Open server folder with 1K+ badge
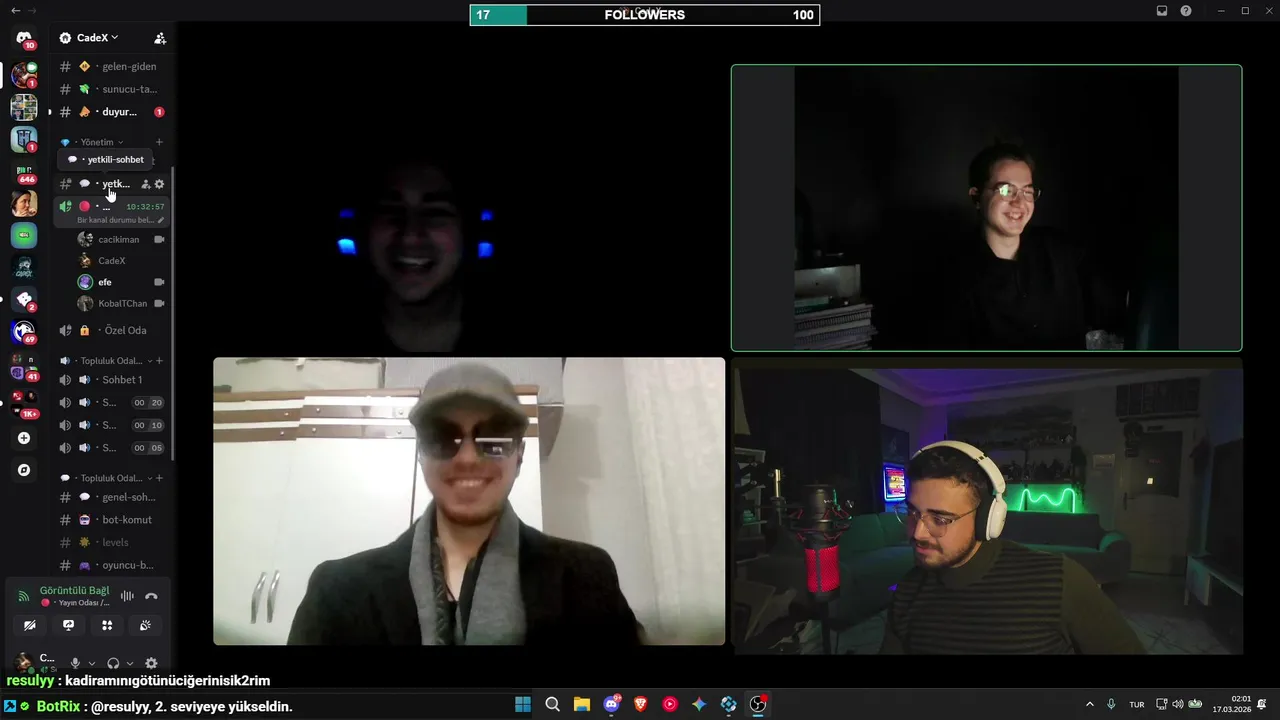The image size is (1280, 720). pos(24,403)
